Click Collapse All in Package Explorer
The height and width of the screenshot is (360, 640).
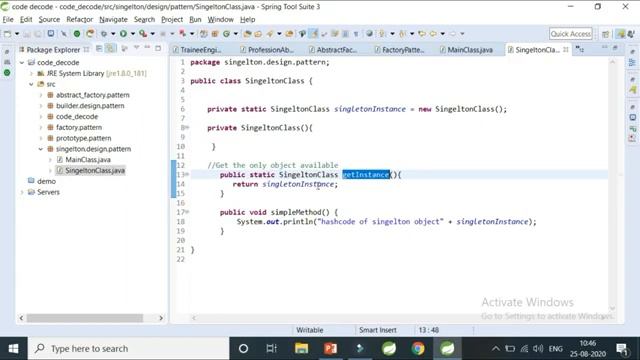point(99,49)
